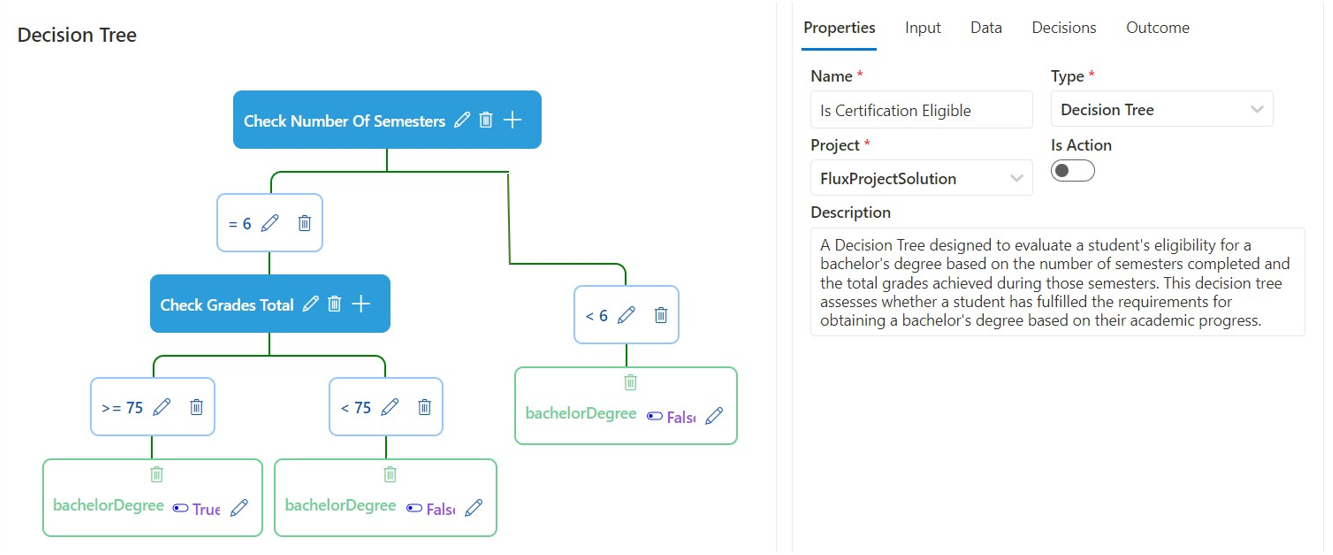The image size is (1333, 555).
Task: Delete the bachelorDegree True outcome node
Action: tap(156, 474)
